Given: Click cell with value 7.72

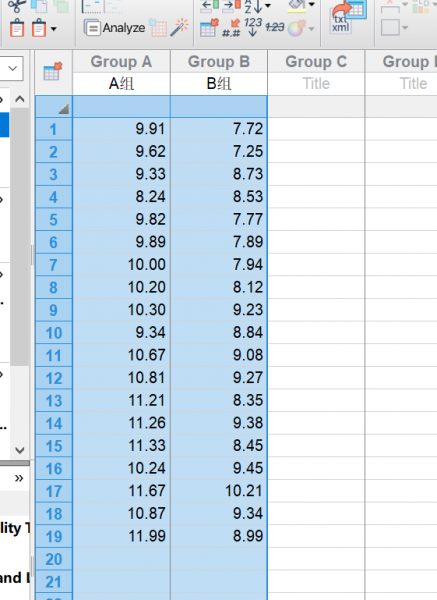Looking at the screenshot, I should [219, 129].
